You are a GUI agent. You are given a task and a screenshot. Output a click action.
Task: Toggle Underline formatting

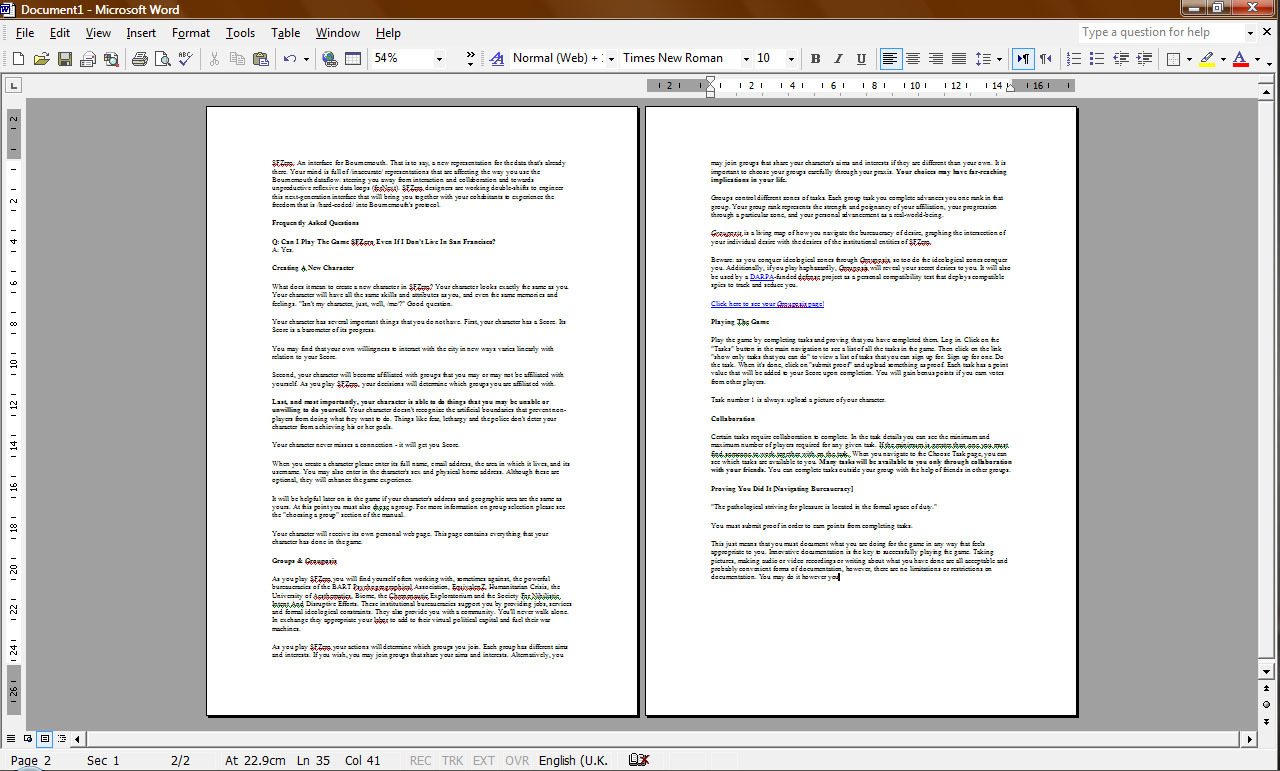point(861,59)
